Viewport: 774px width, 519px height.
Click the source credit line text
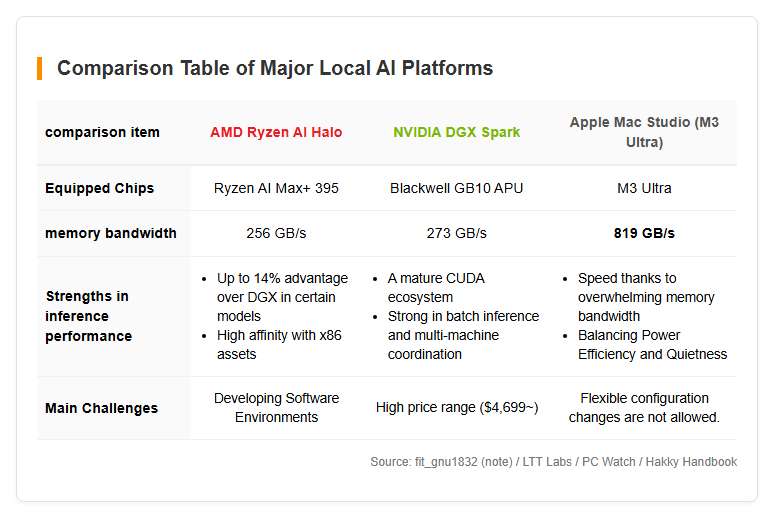tap(553, 462)
